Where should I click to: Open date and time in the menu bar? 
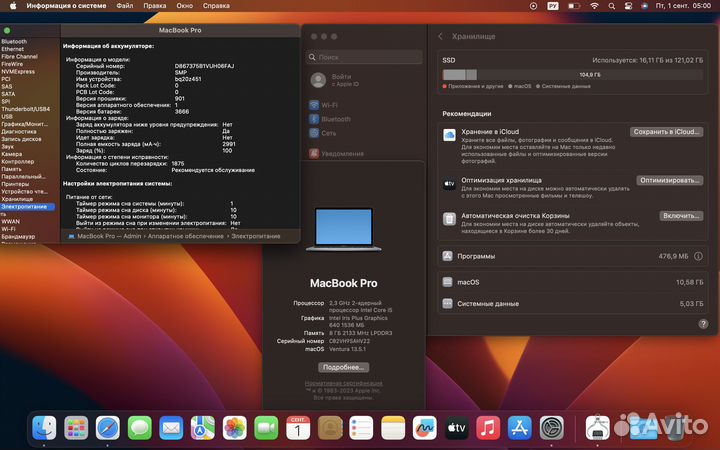683,6
